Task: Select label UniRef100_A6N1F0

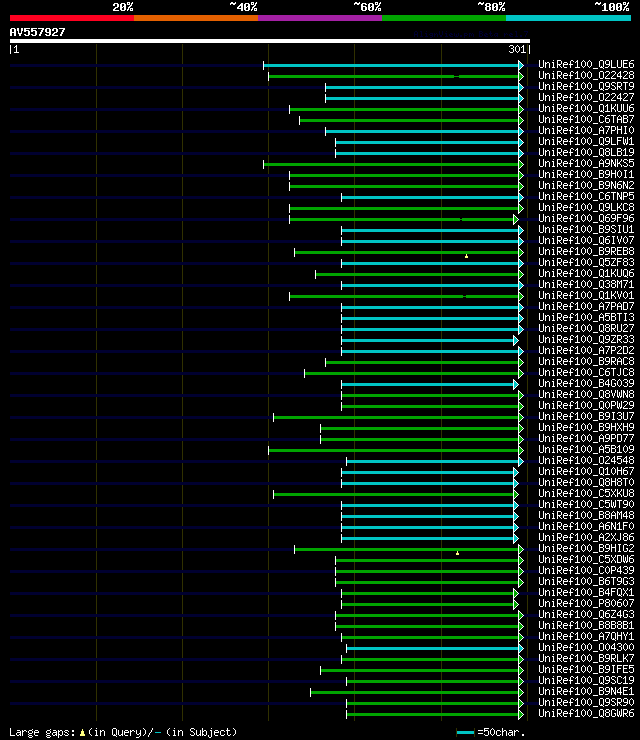Action: (586, 526)
